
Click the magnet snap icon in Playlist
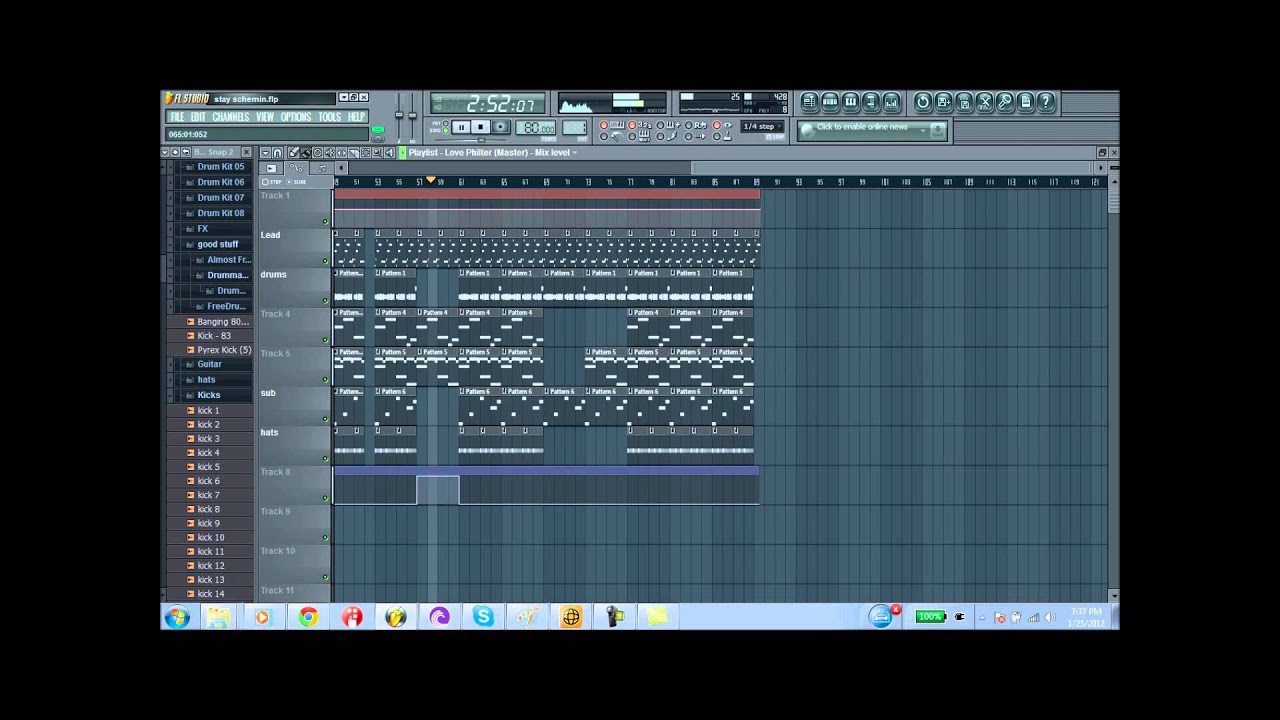pyautogui.click(x=277, y=152)
